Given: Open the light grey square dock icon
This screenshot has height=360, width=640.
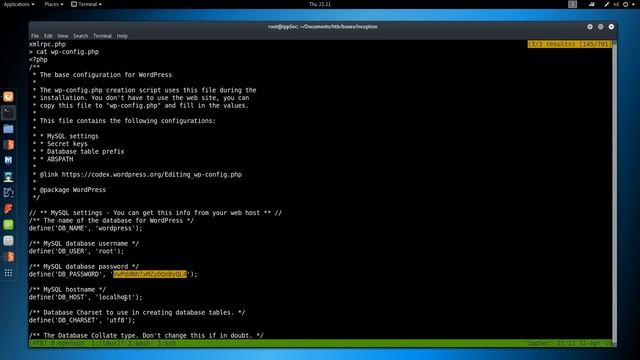Looking at the screenshot, I should pos(8,241).
